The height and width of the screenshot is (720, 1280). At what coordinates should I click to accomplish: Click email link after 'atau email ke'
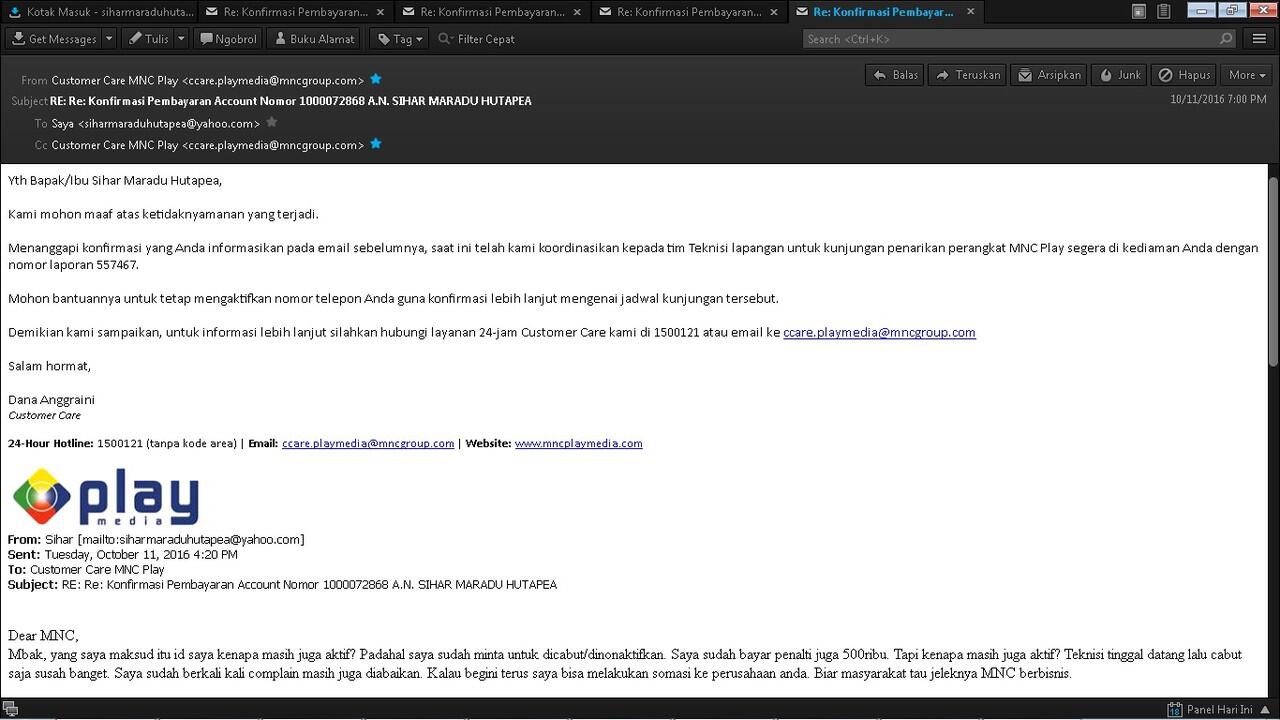pyautogui.click(x=879, y=332)
